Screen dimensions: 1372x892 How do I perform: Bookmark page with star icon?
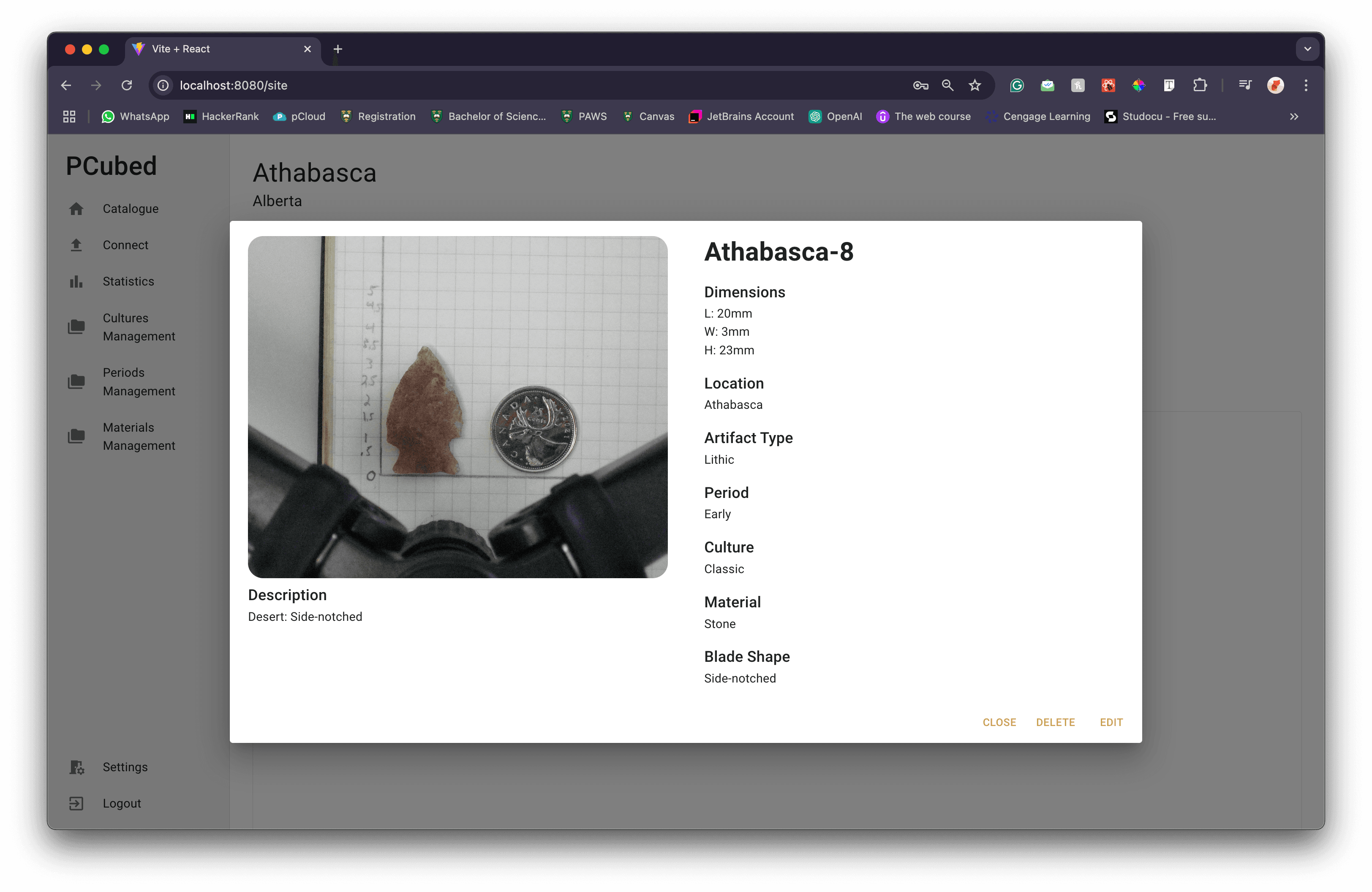pyautogui.click(x=975, y=85)
